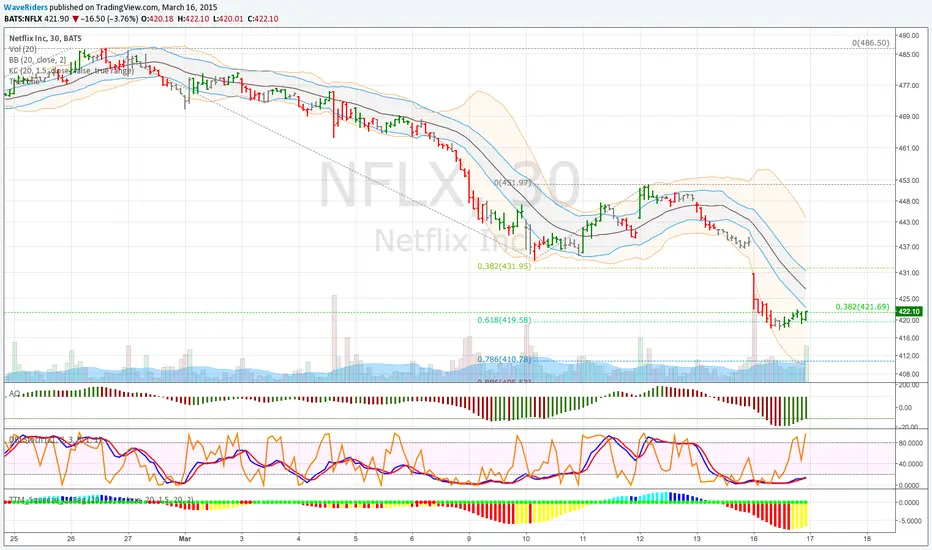Click the date axis label 26

71,539
